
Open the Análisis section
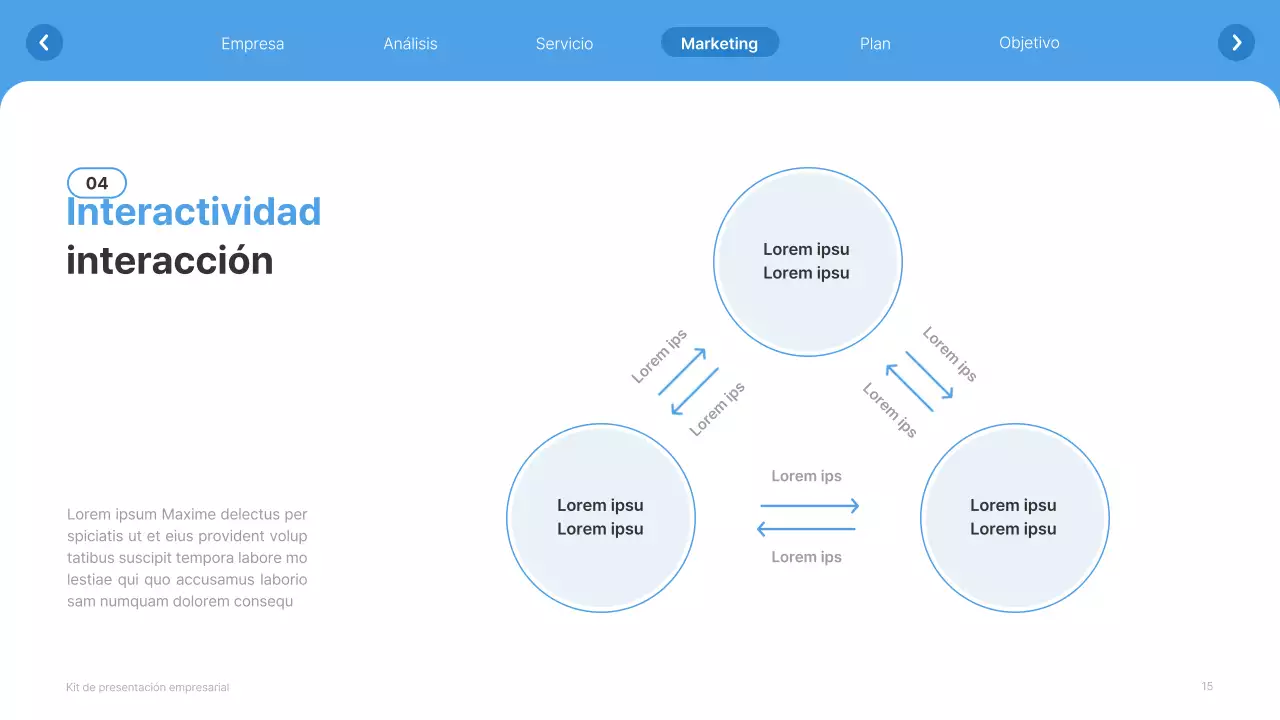click(410, 43)
